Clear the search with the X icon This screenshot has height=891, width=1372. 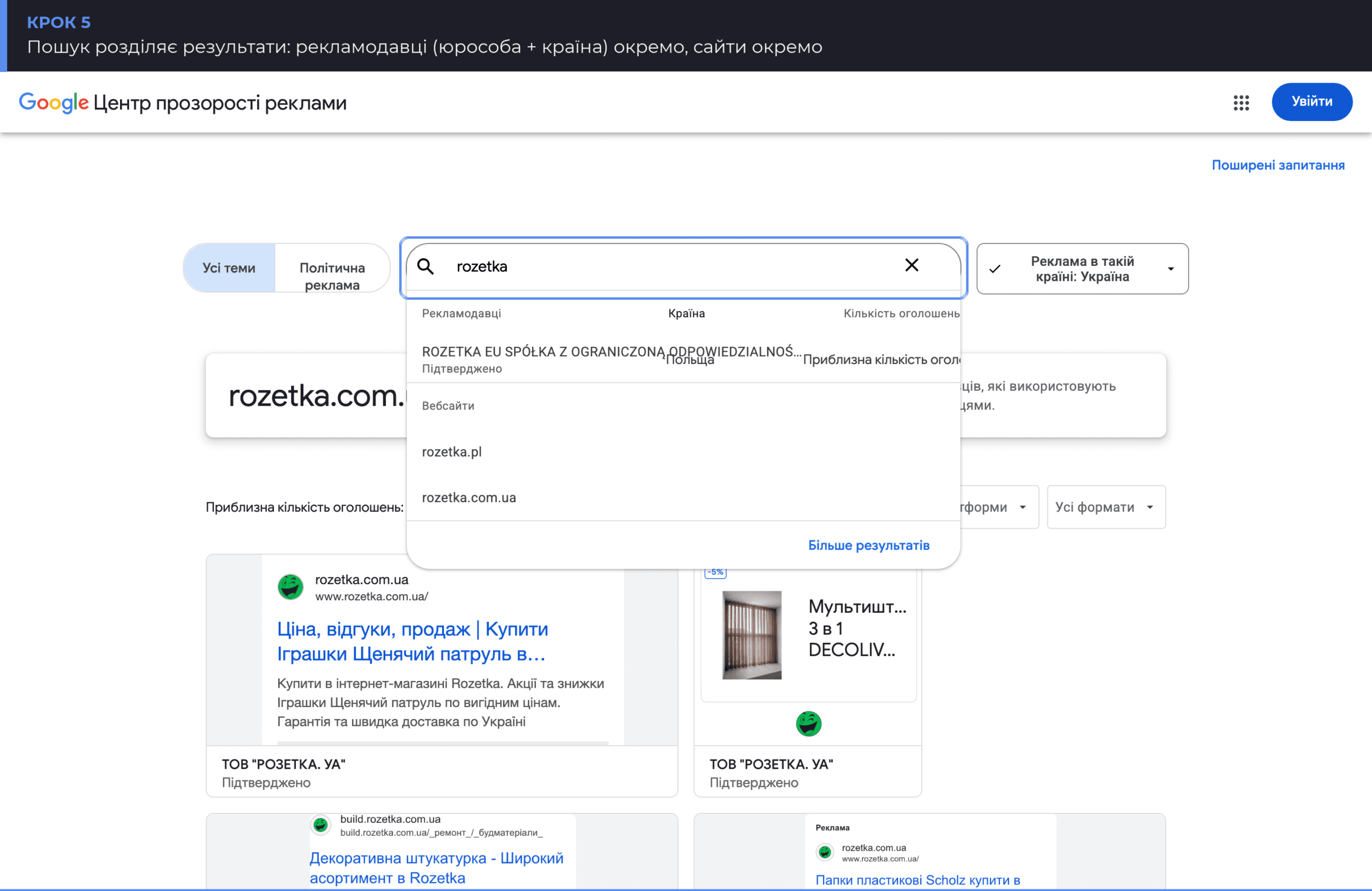tap(912, 265)
